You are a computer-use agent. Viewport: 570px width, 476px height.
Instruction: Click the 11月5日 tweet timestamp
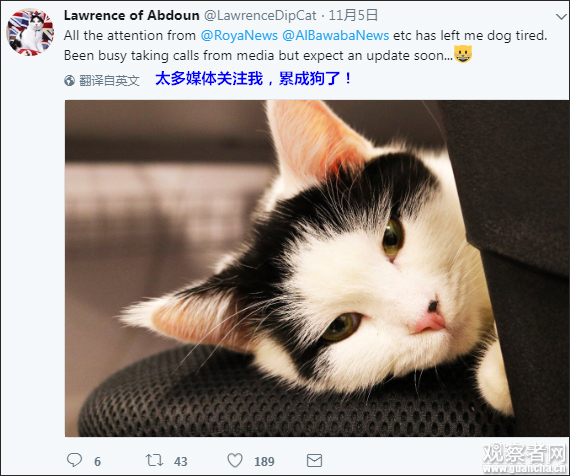click(353, 15)
